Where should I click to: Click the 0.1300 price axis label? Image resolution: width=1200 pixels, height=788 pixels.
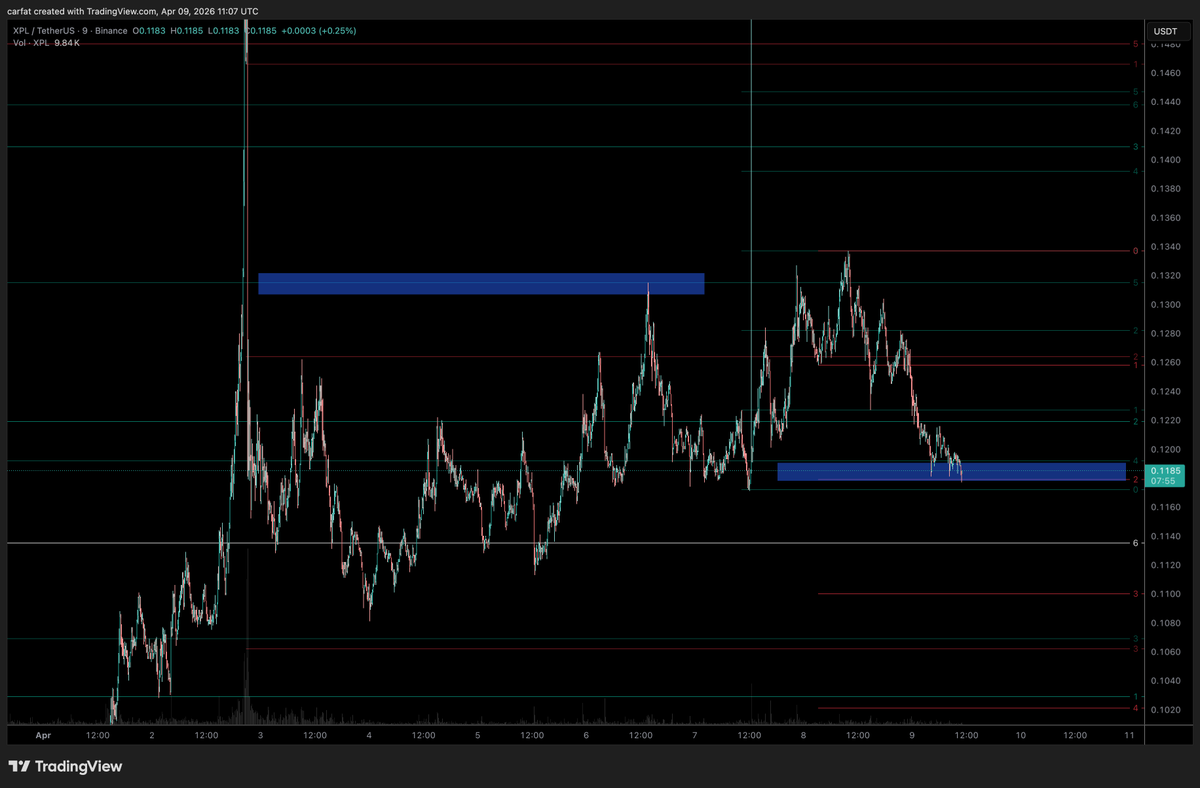pyautogui.click(x=1164, y=305)
